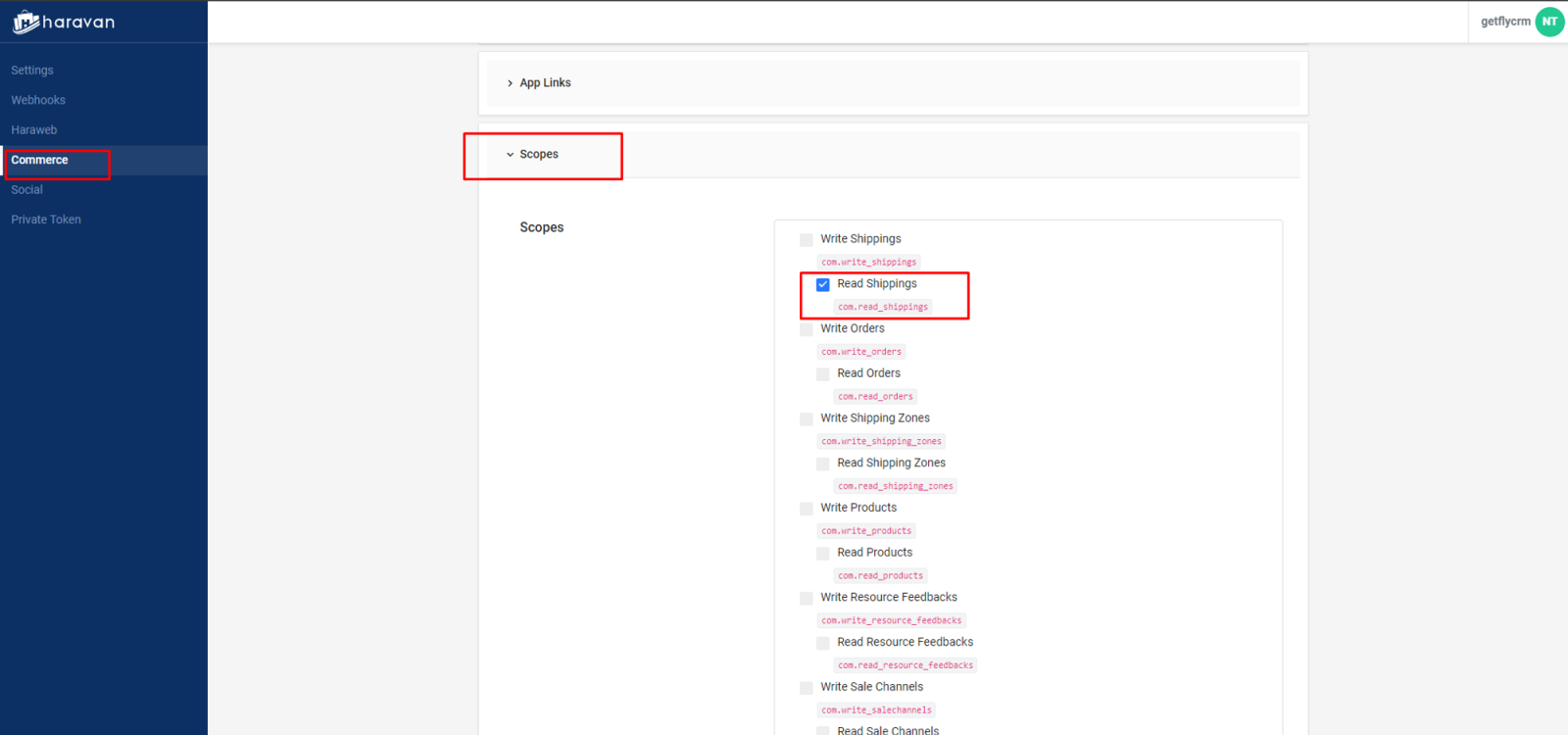The width and height of the screenshot is (1568, 735).
Task: Check the Read Orders scope
Action: point(823,374)
